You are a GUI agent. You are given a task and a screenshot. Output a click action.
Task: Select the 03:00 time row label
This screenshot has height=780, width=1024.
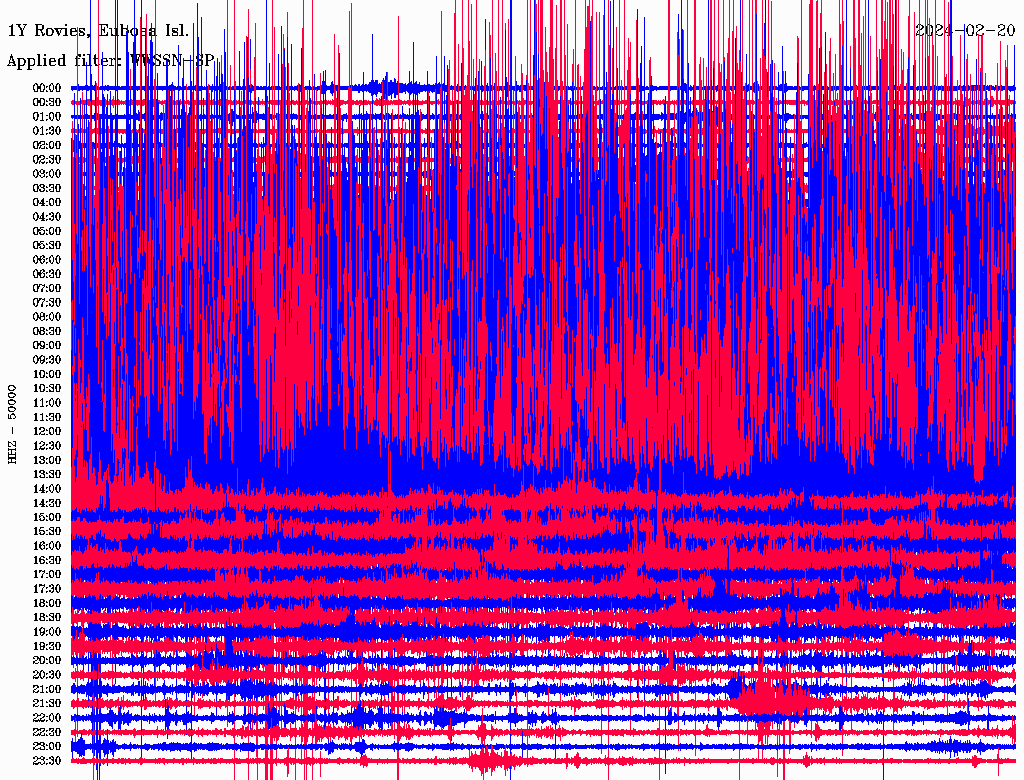(x=47, y=174)
